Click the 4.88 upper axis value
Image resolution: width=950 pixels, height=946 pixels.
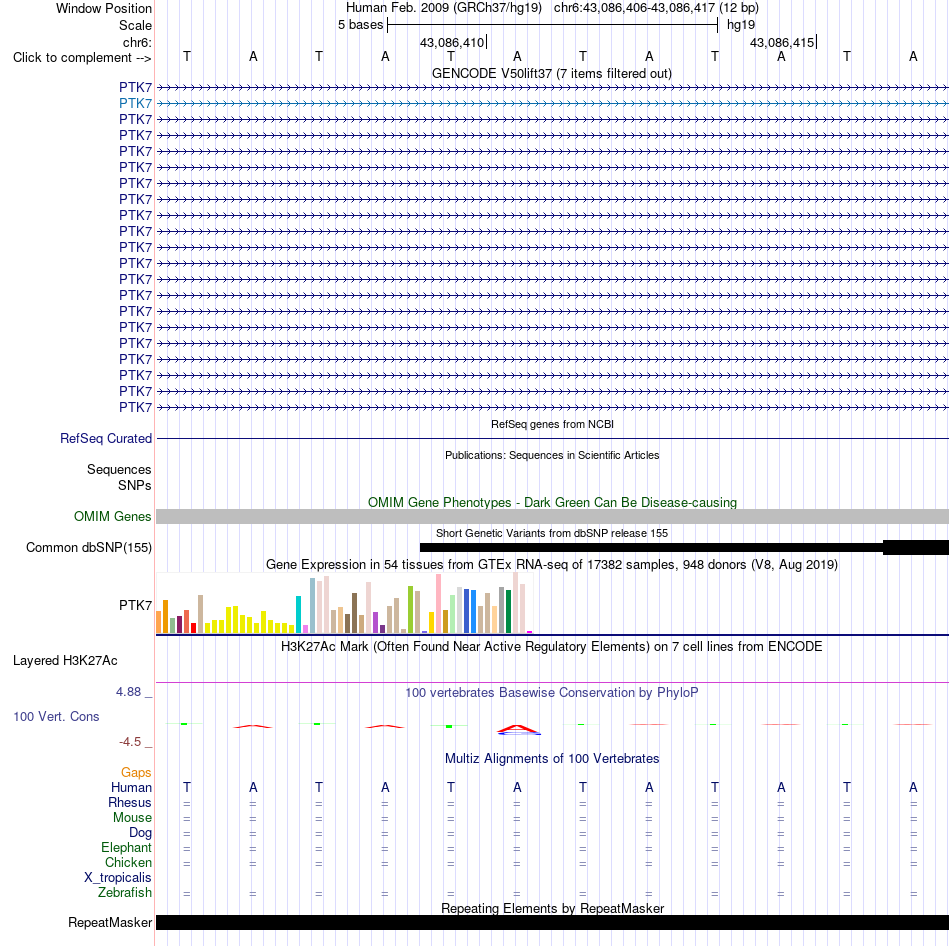[x=128, y=691]
